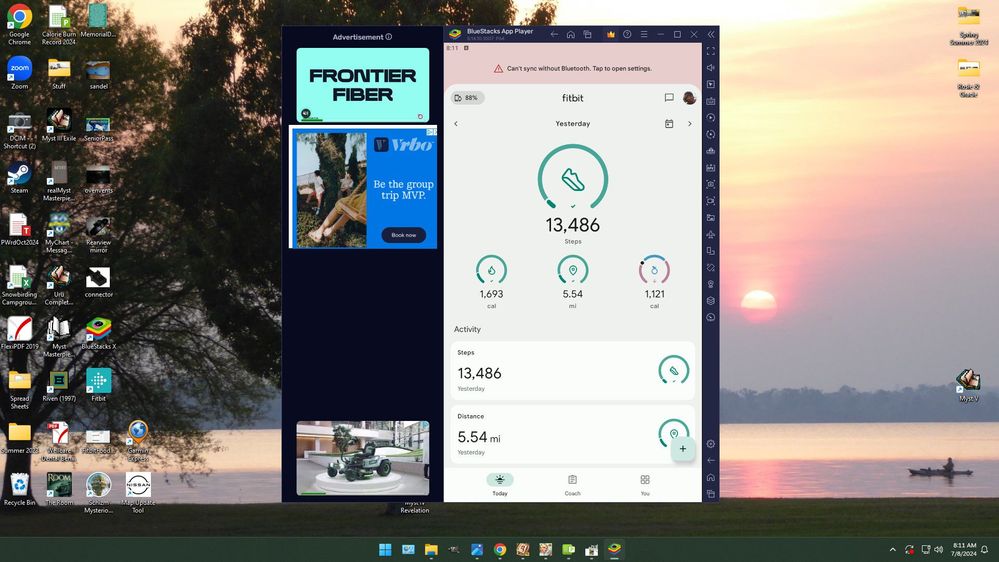Click the BlueStacks volume speaker icon

(x=711, y=68)
